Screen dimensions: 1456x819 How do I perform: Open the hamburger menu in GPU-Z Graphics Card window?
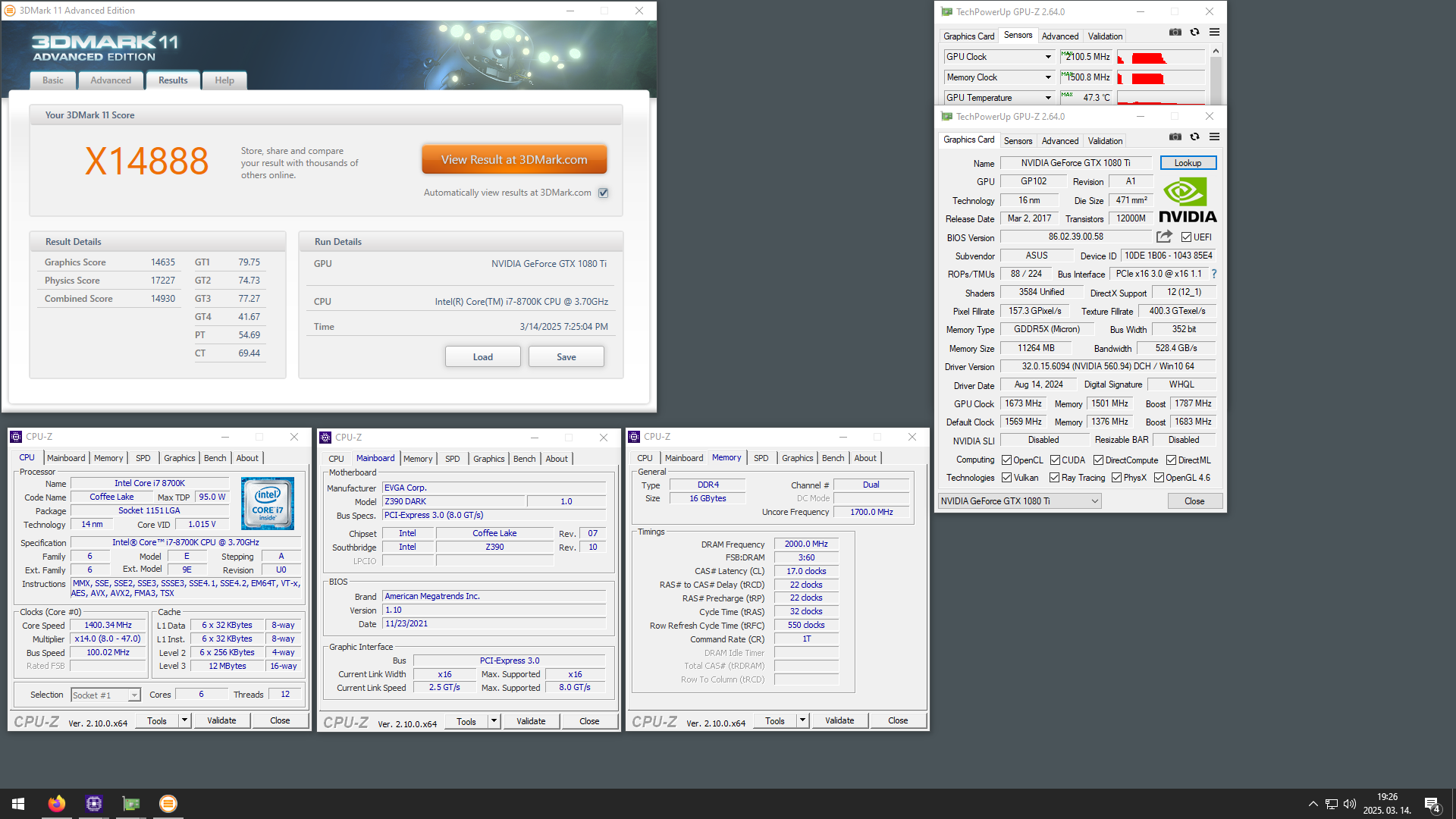(x=1214, y=136)
